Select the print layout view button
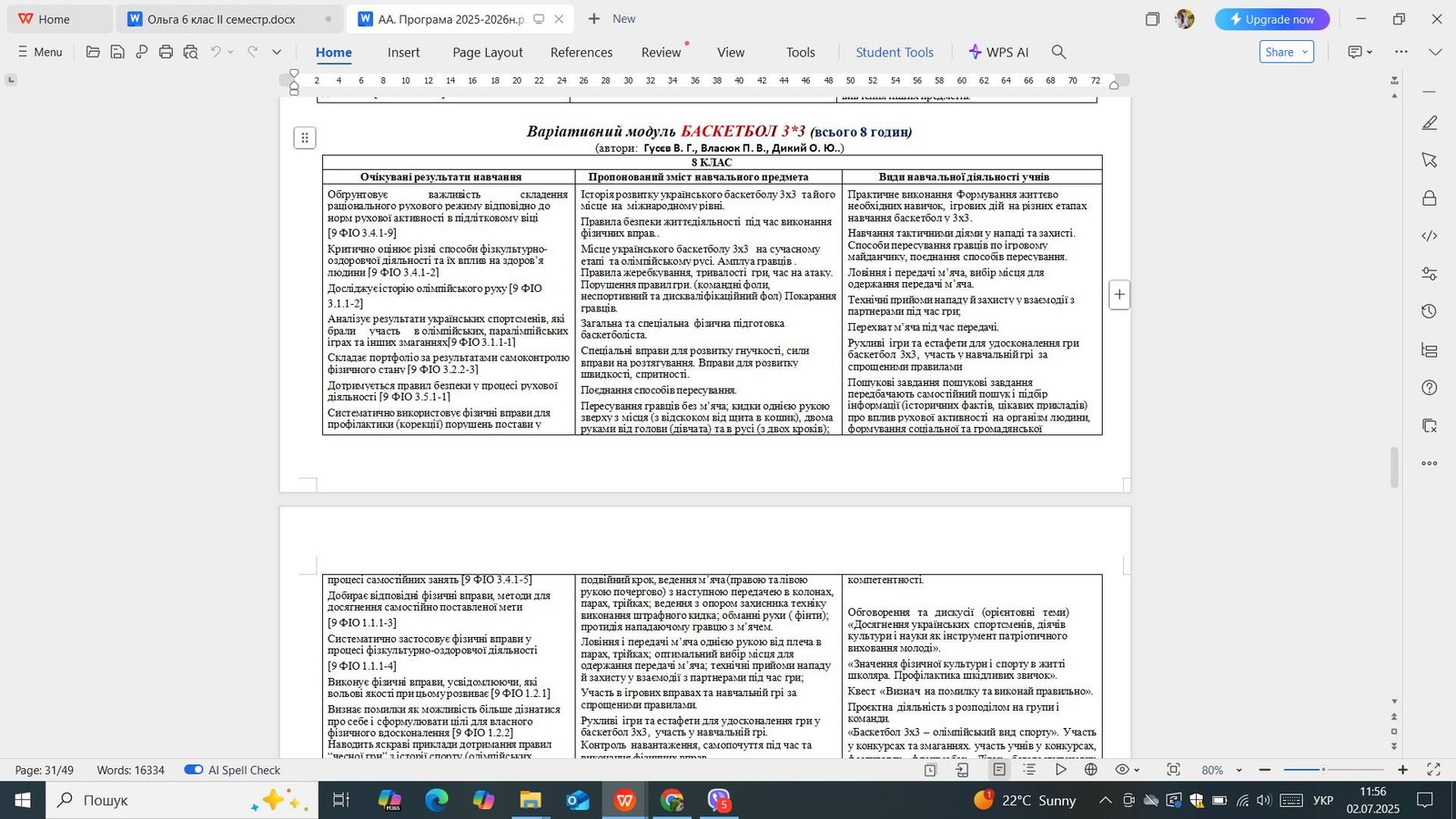The image size is (1456, 819). 999,770
